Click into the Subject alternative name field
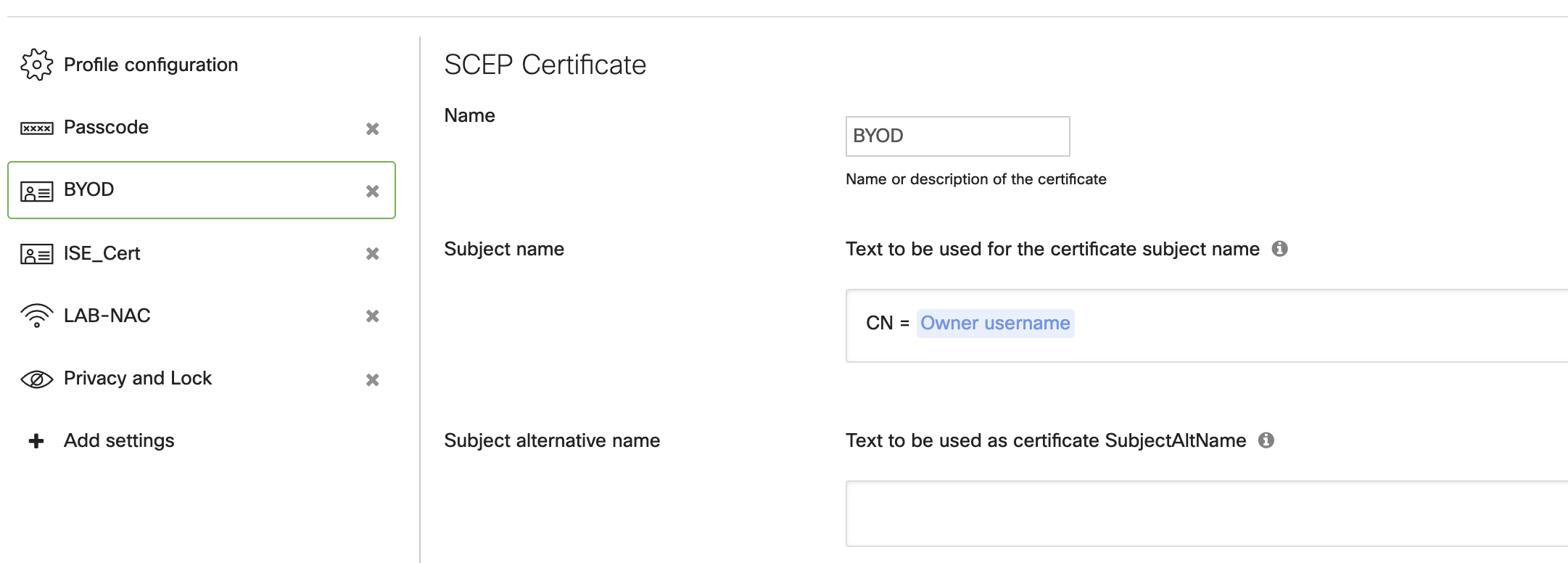1568x563 pixels. [x=1204, y=514]
